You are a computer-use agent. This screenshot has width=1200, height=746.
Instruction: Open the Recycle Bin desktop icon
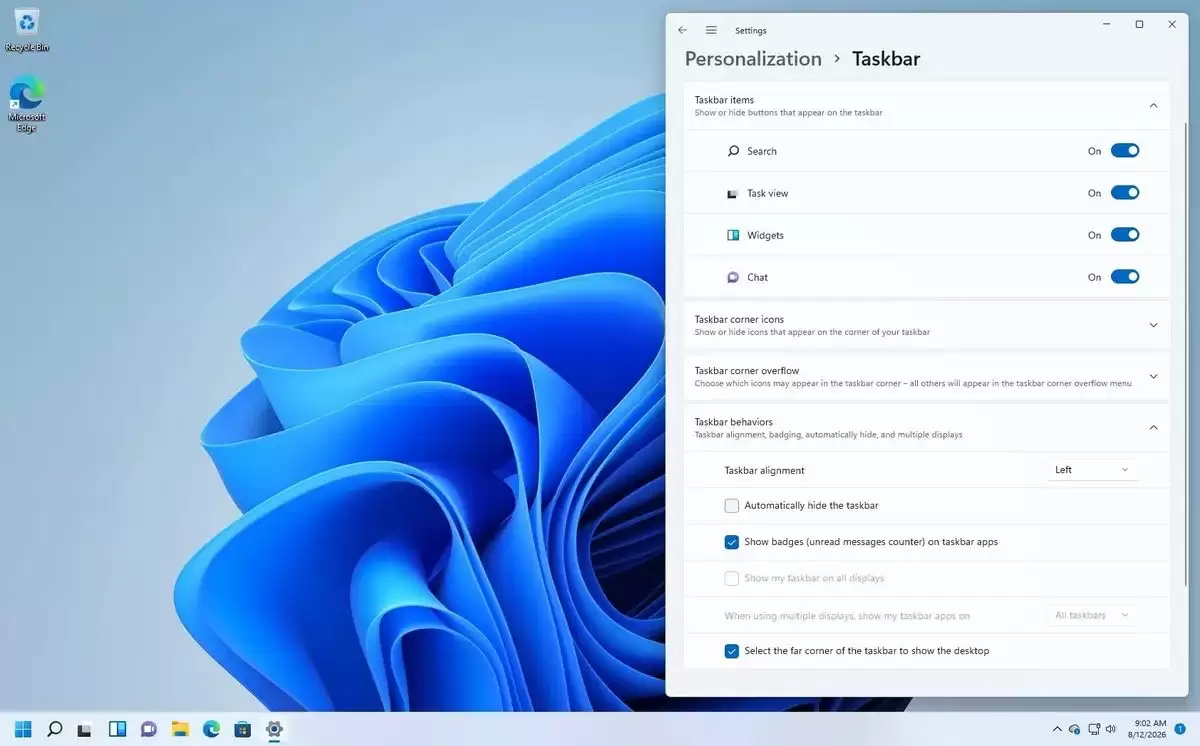(27, 30)
